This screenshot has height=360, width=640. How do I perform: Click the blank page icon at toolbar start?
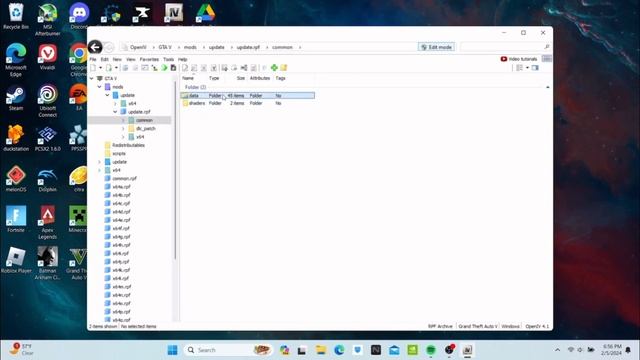[93, 68]
